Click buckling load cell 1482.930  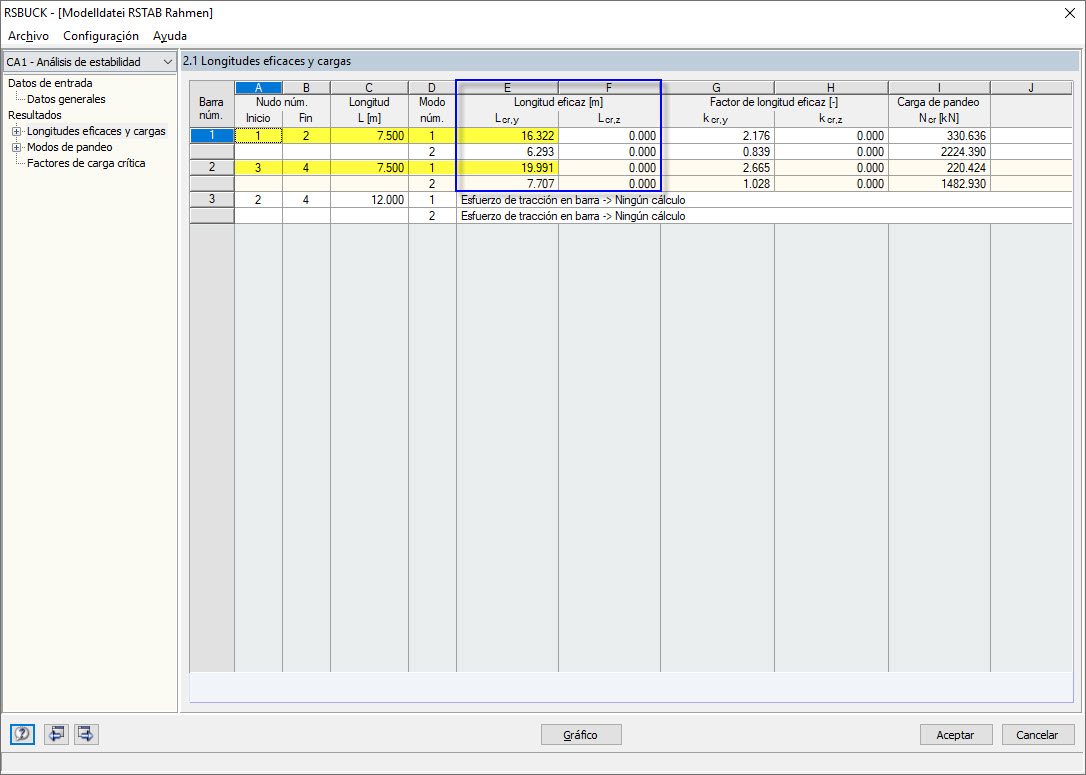(x=939, y=184)
